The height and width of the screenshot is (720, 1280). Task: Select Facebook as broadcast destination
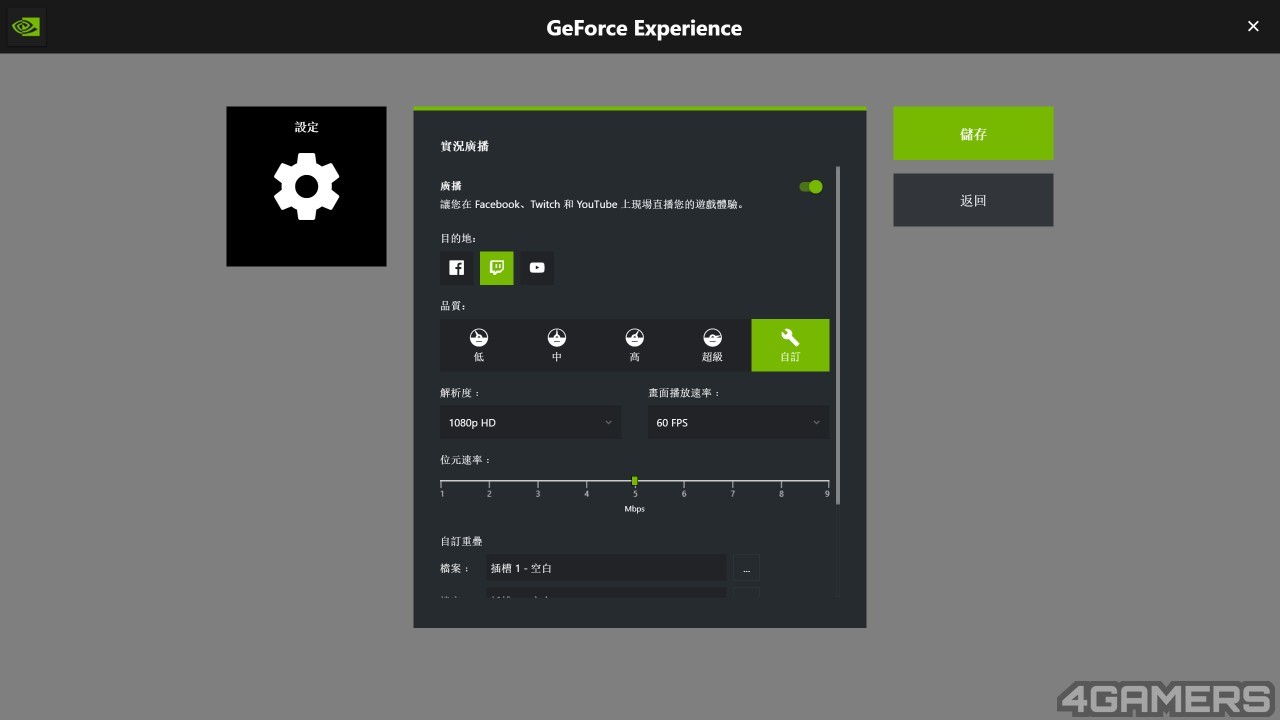tap(456, 268)
